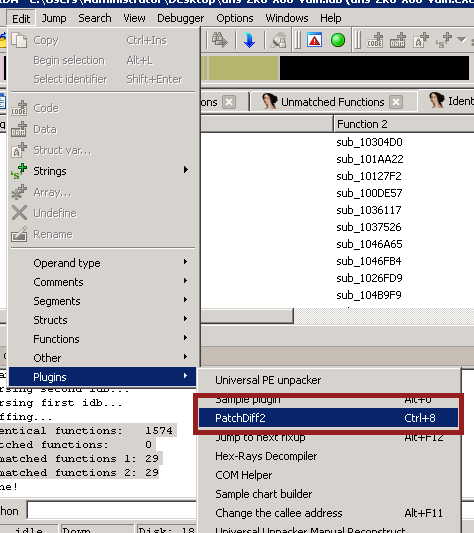Open the Help menu
This screenshot has height=533, width=474.
coord(331,18)
